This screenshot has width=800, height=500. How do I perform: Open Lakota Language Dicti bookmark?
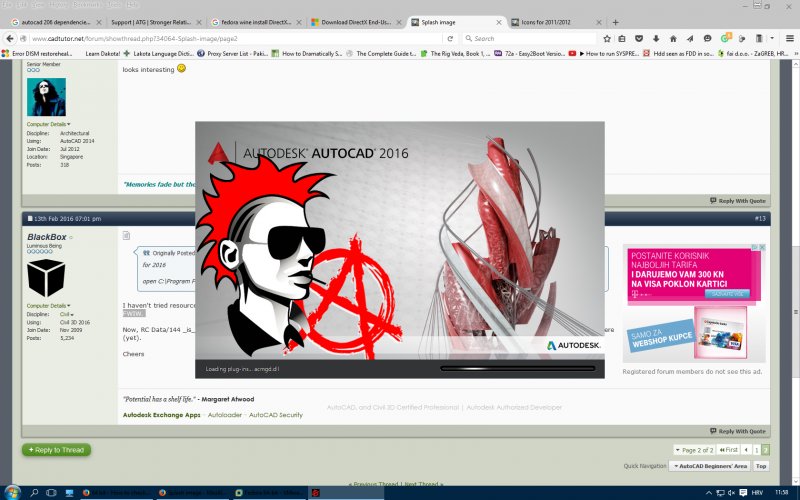pyautogui.click(x=159, y=53)
